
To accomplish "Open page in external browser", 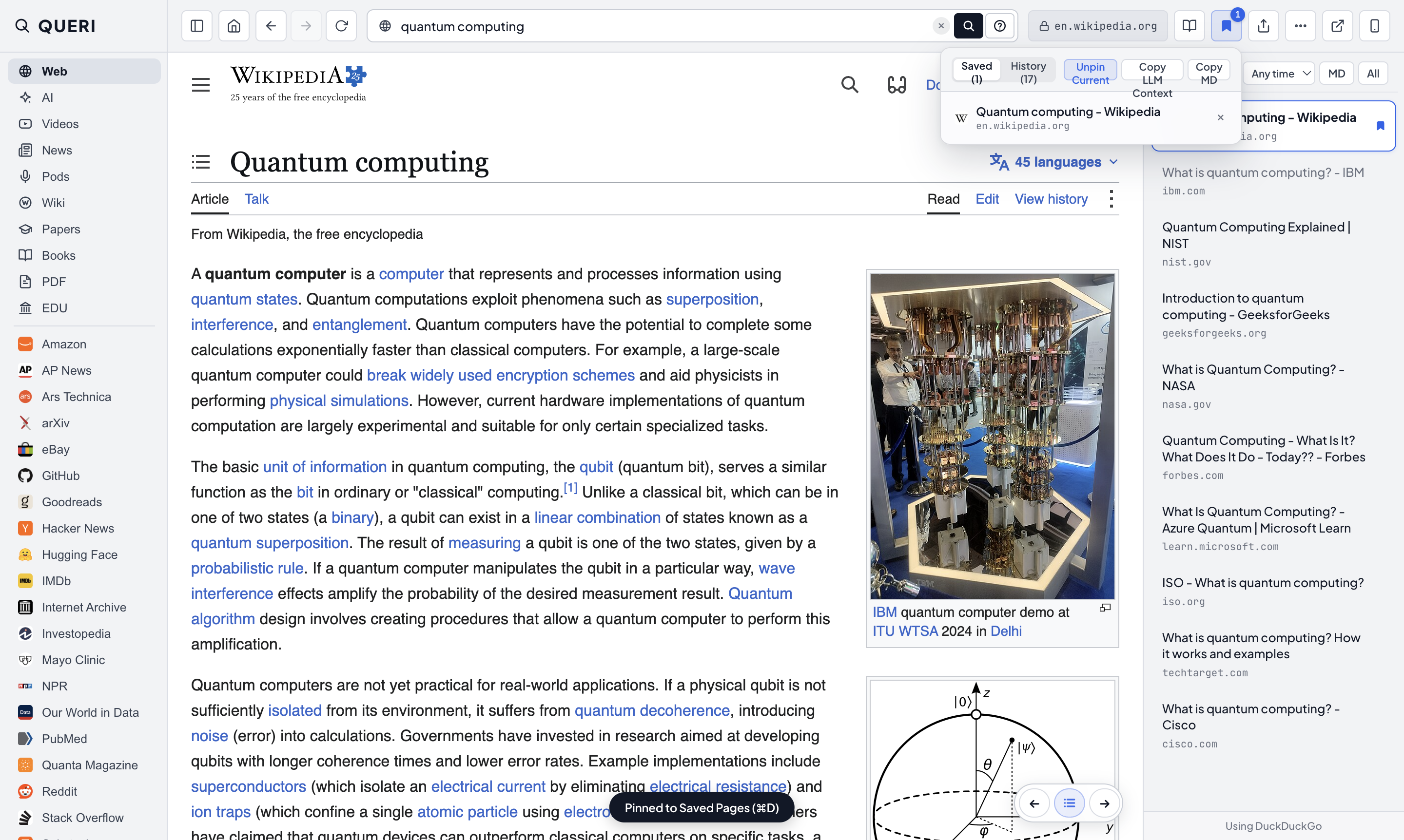I will pos(1337,26).
